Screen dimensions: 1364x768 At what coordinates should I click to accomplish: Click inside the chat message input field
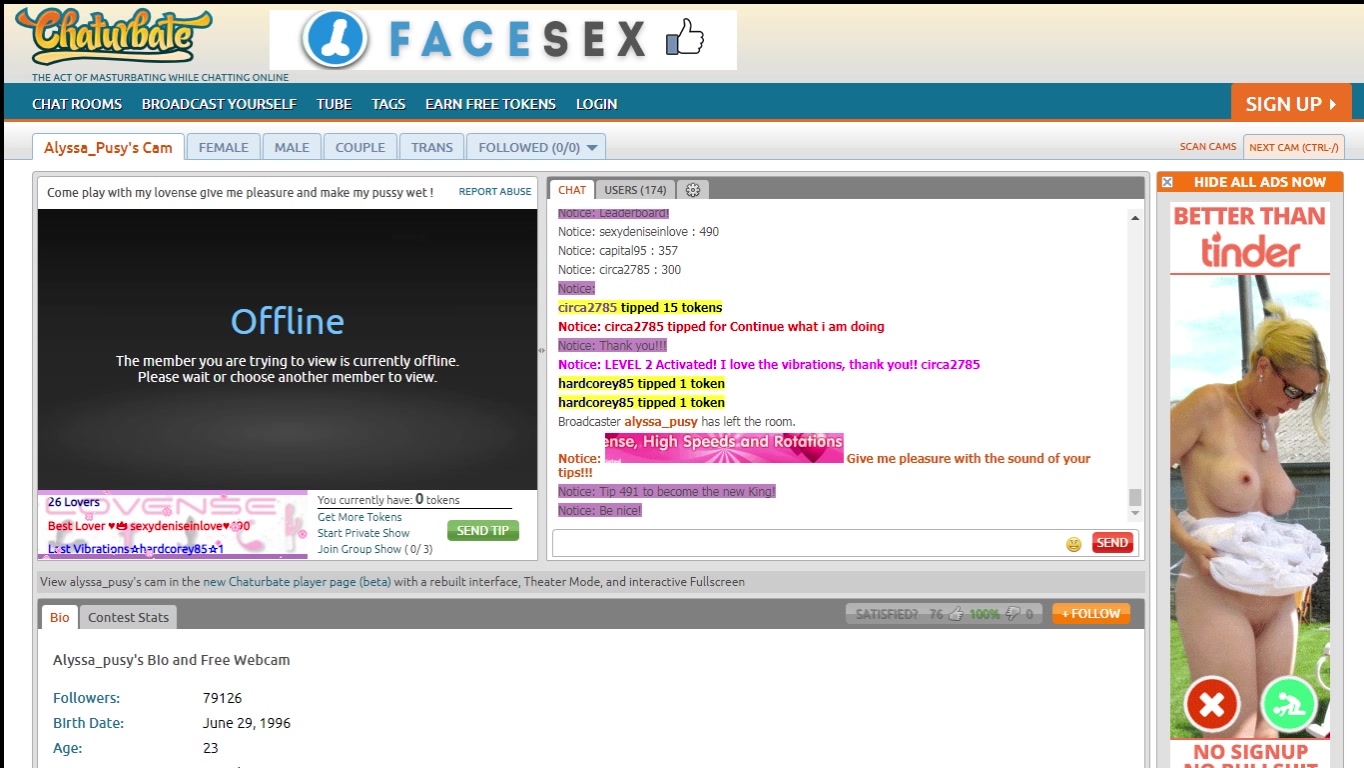click(x=805, y=544)
